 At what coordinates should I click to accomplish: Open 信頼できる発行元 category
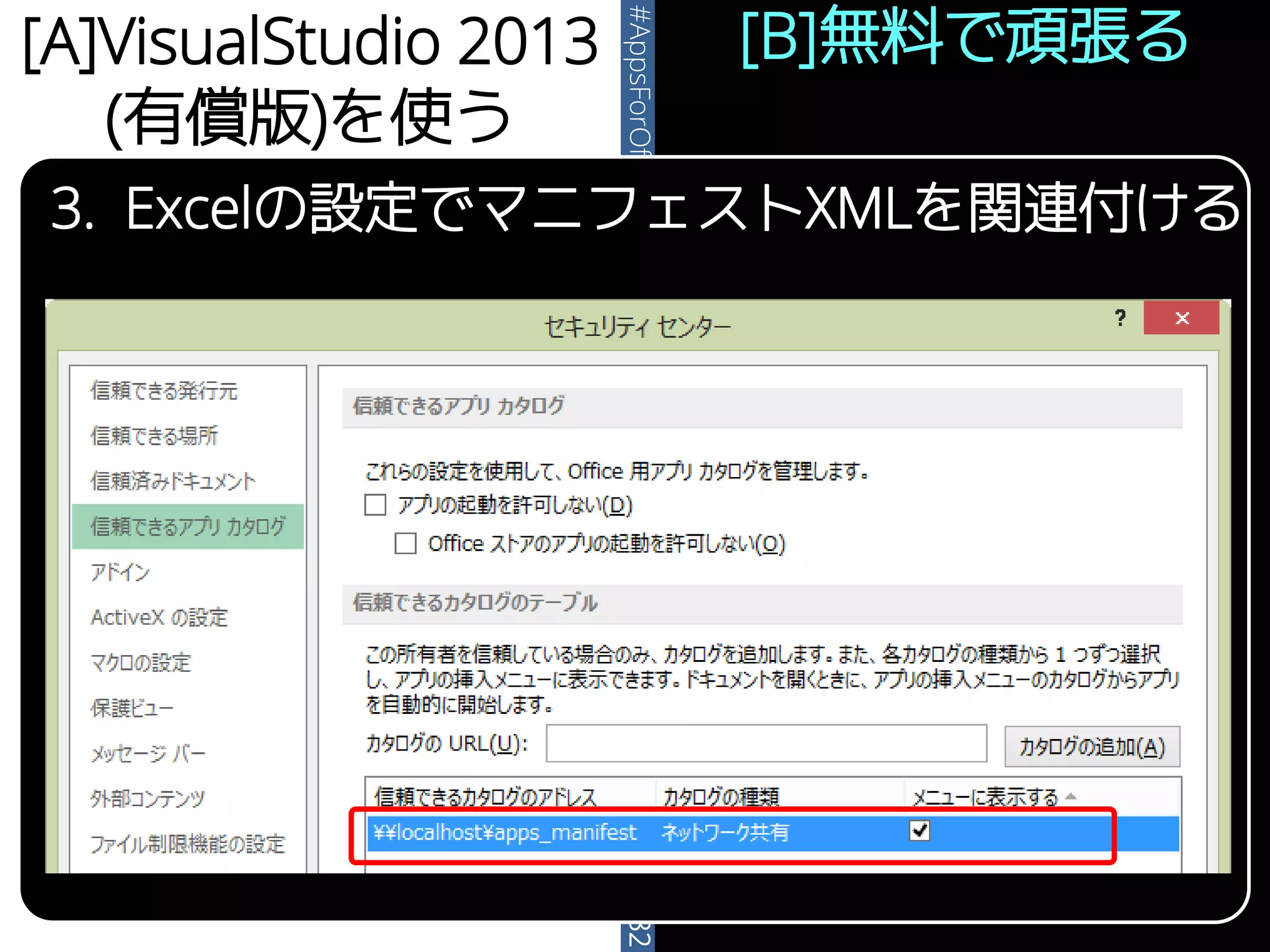pos(164,391)
